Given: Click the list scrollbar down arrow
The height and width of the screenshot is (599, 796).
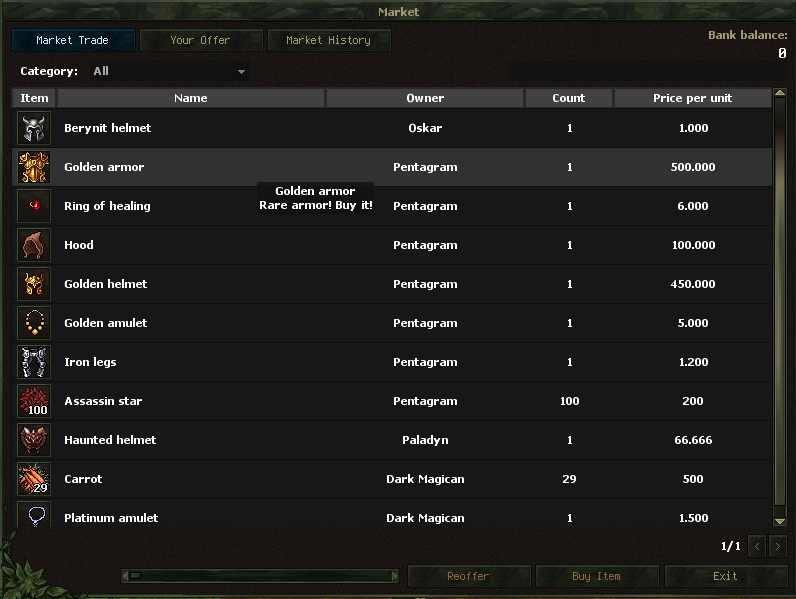Looking at the screenshot, I should click(x=780, y=521).
